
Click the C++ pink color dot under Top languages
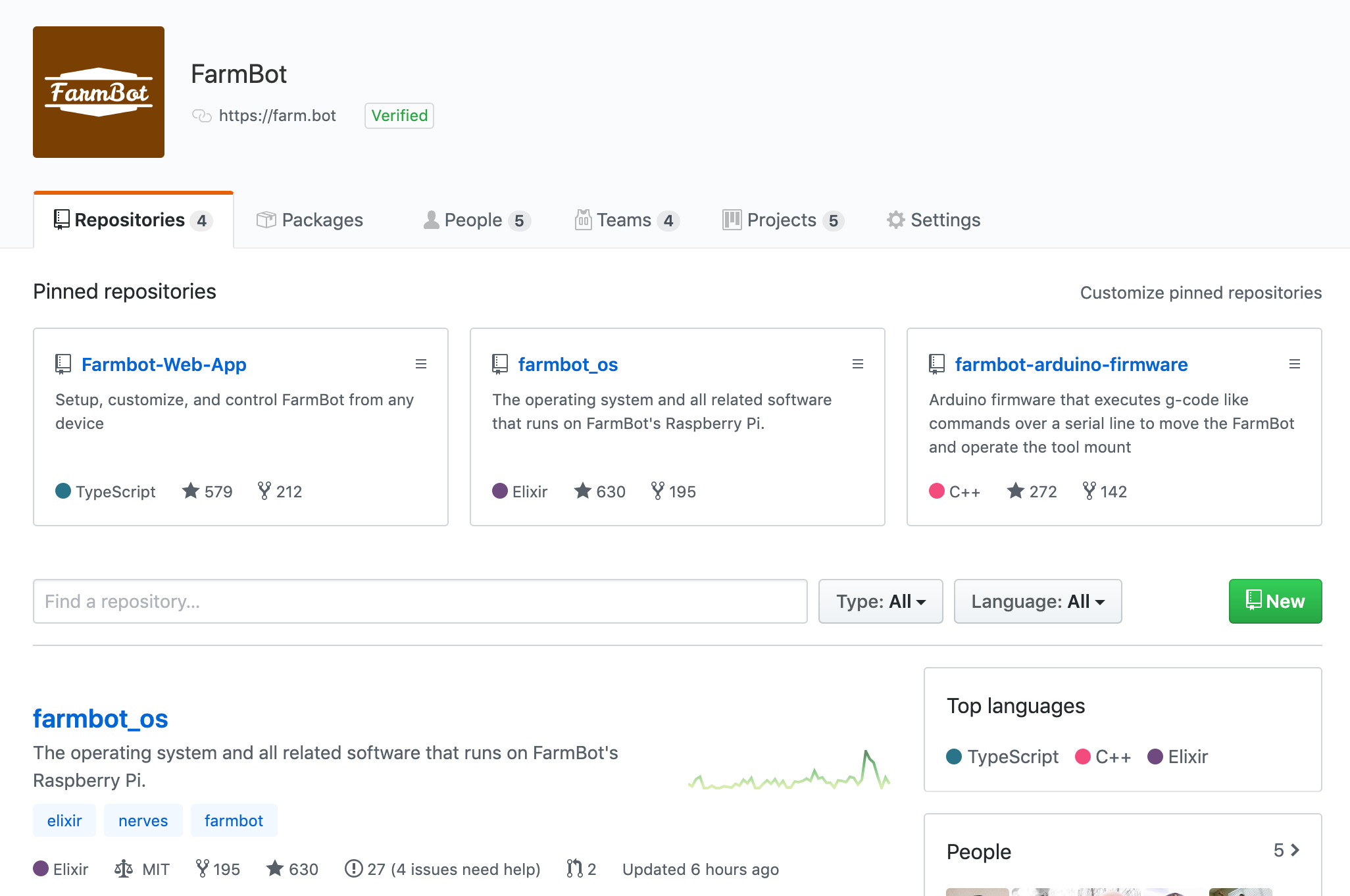(1083, 757)
